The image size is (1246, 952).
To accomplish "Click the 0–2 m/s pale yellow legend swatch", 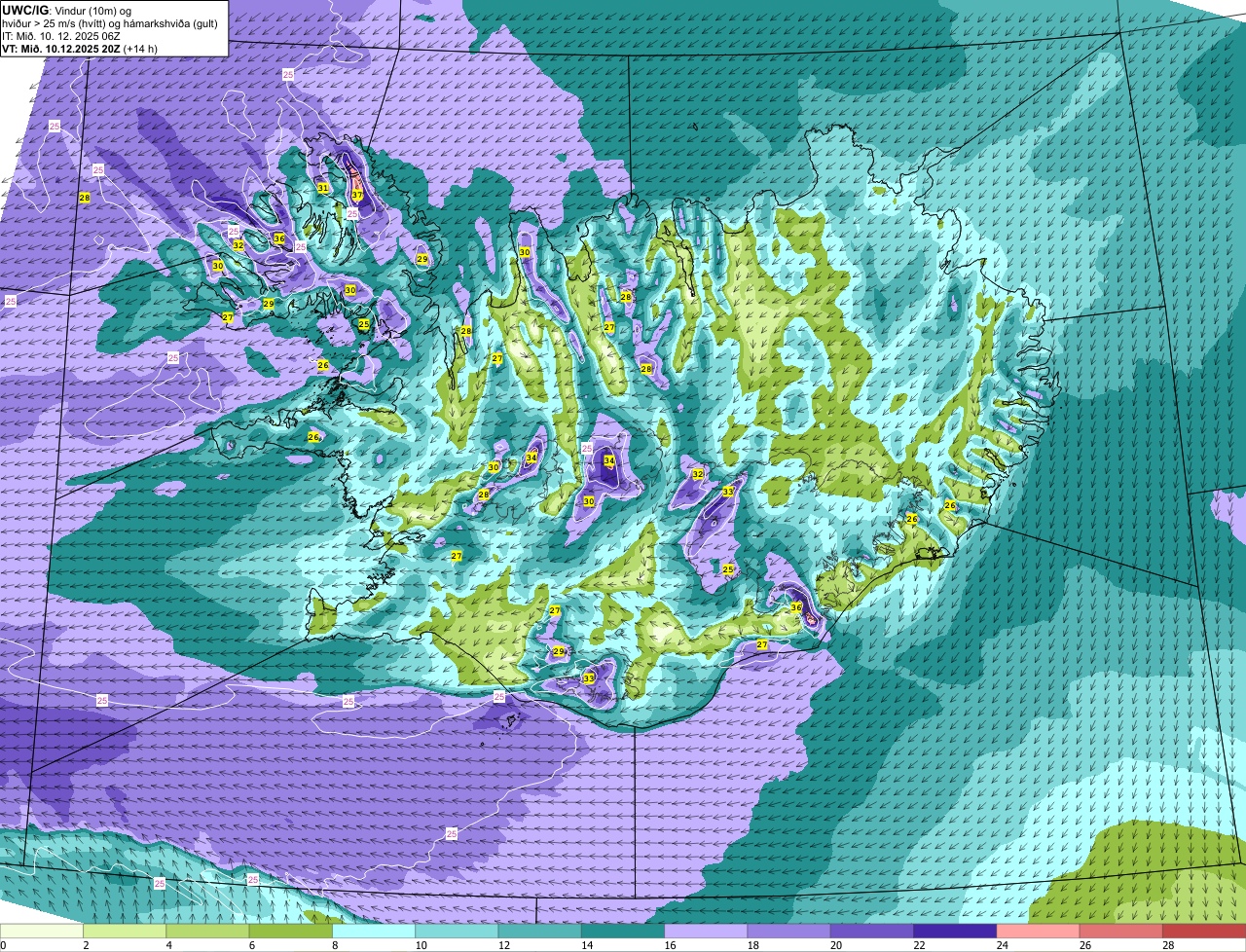I will coord(42,932).
